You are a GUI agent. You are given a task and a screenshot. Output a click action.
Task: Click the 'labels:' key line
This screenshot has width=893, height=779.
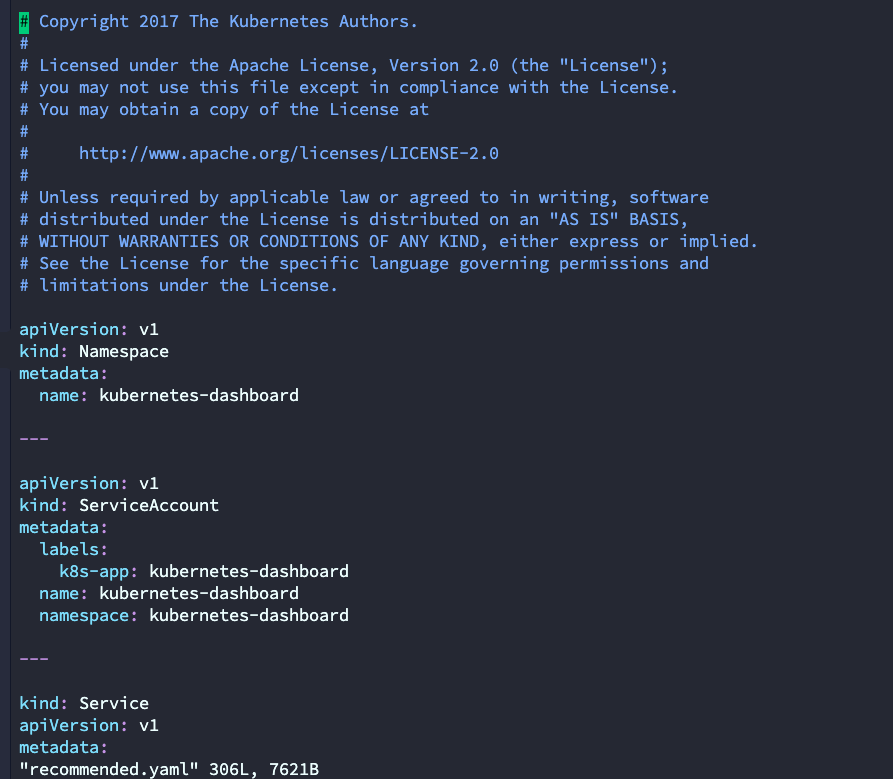(x=73, y=550)
